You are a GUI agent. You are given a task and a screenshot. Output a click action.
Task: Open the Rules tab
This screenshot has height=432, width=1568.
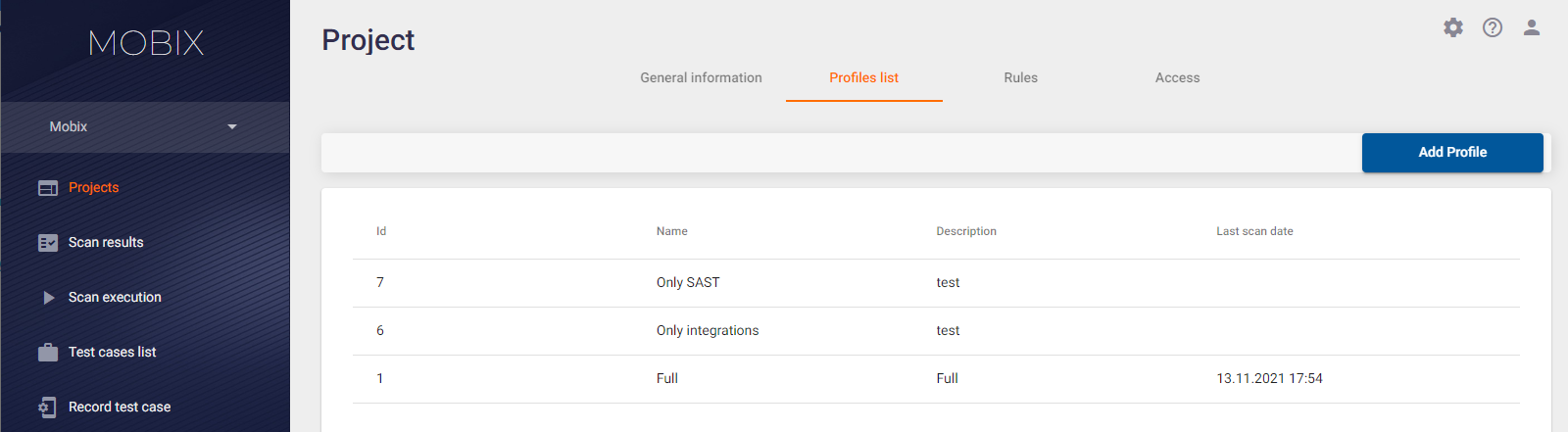coord(1020,77)
